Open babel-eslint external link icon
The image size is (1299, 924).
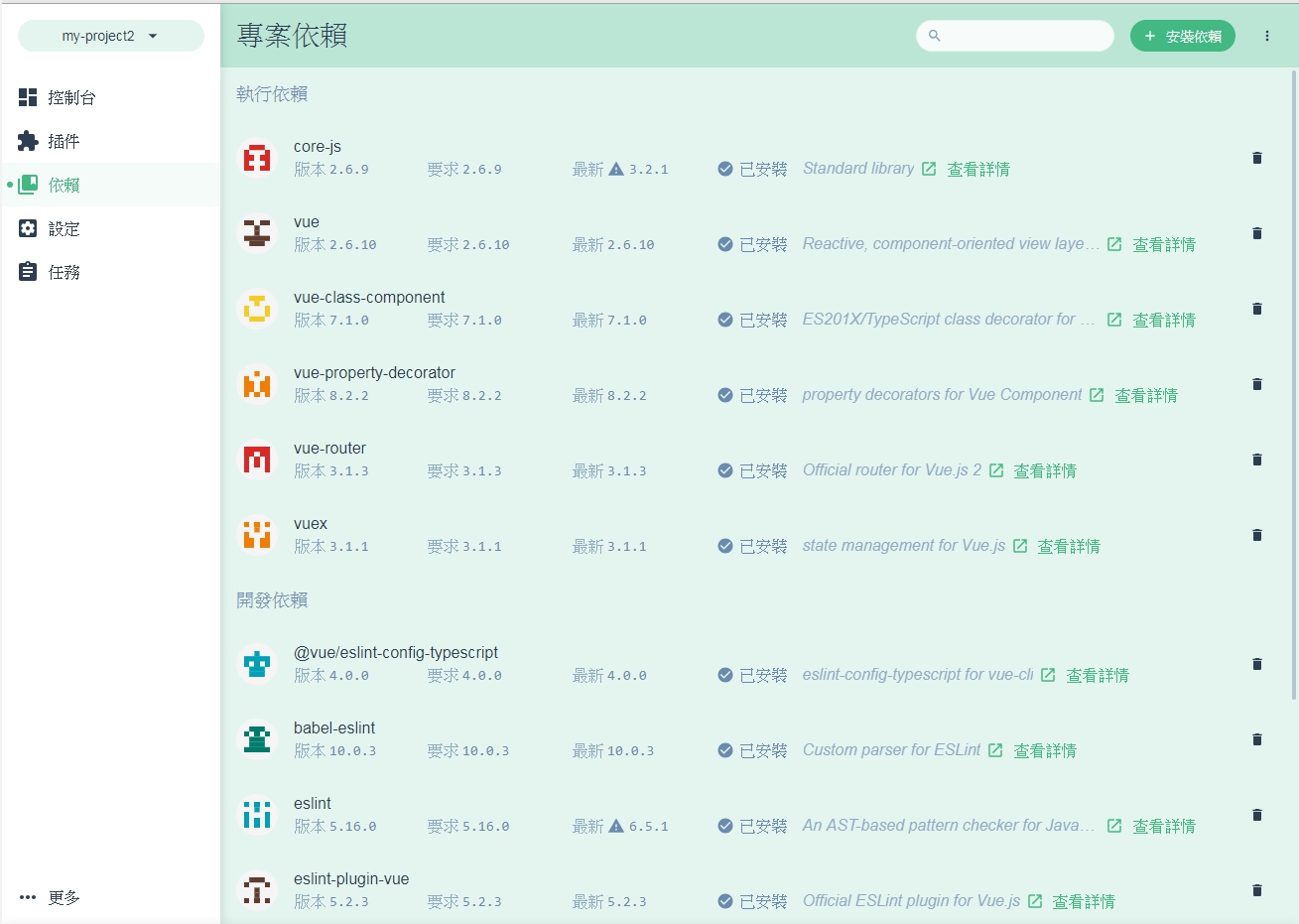995,750
